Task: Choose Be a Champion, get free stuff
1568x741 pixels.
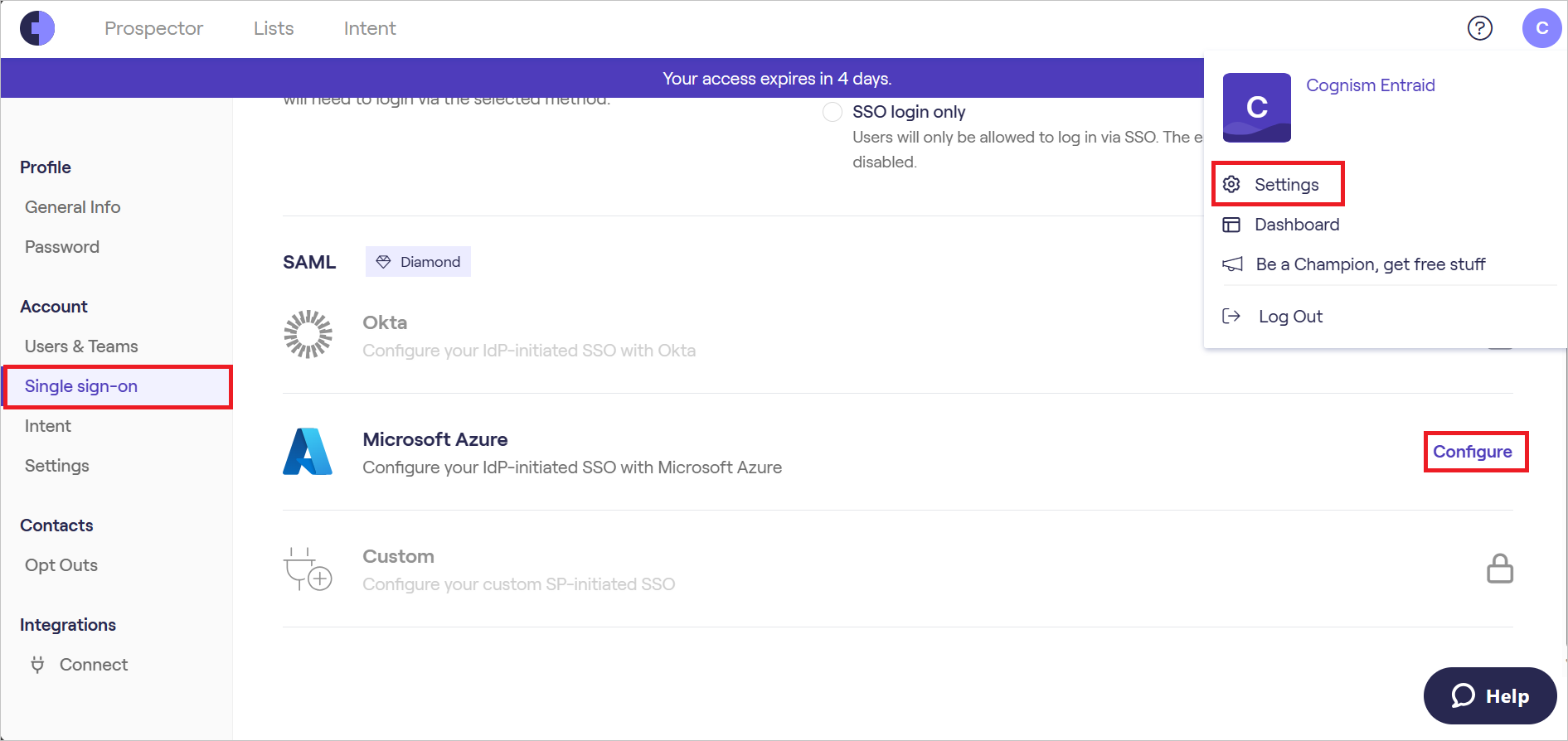Action: coord(1371,264)
